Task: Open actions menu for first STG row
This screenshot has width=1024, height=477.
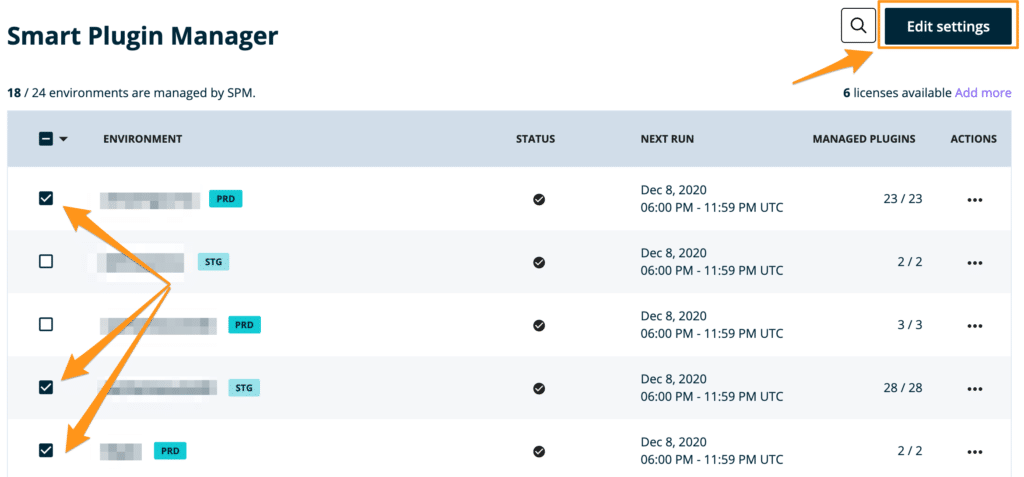Action: click(975, 263)
